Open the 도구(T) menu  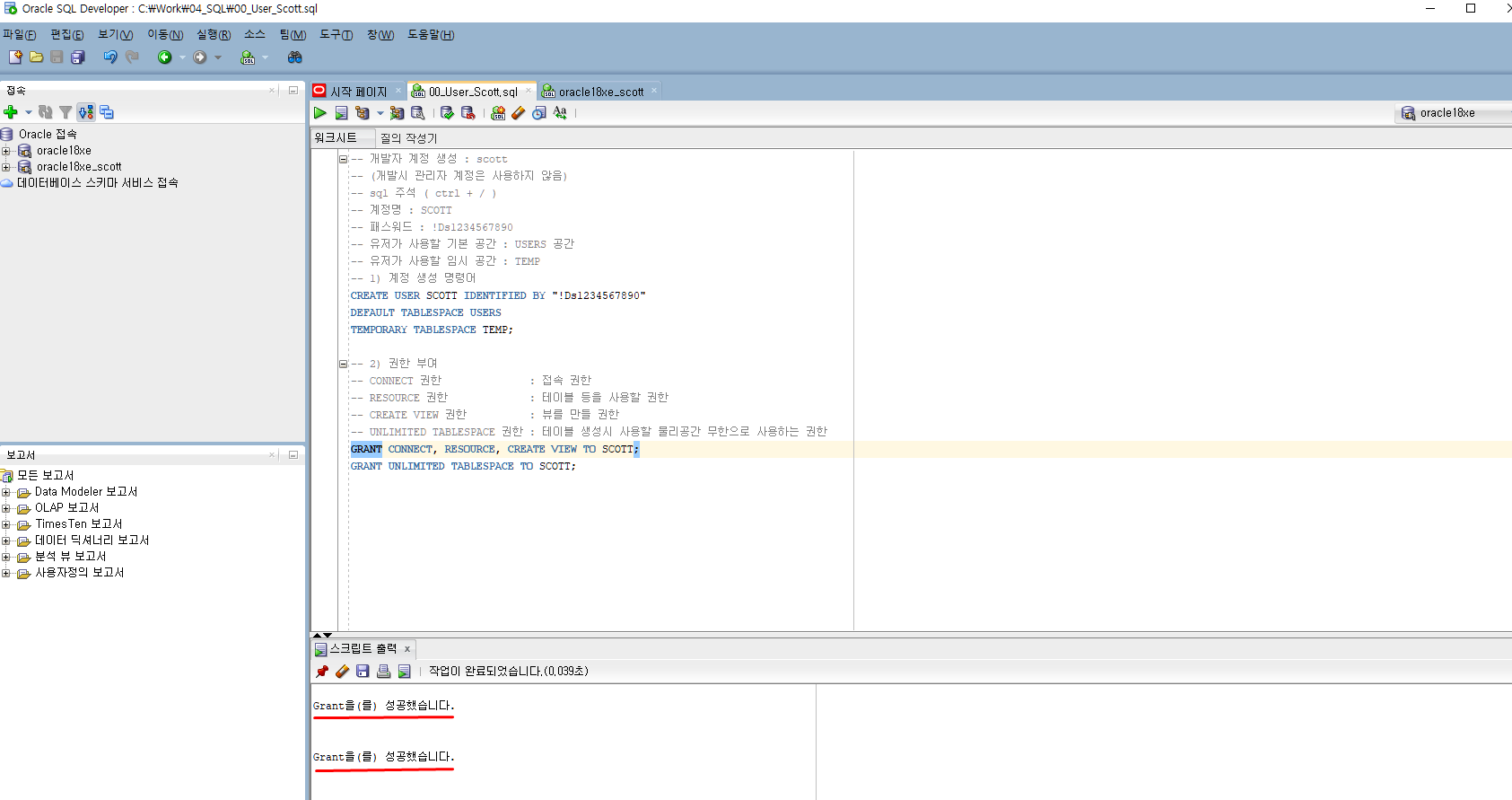336,35
